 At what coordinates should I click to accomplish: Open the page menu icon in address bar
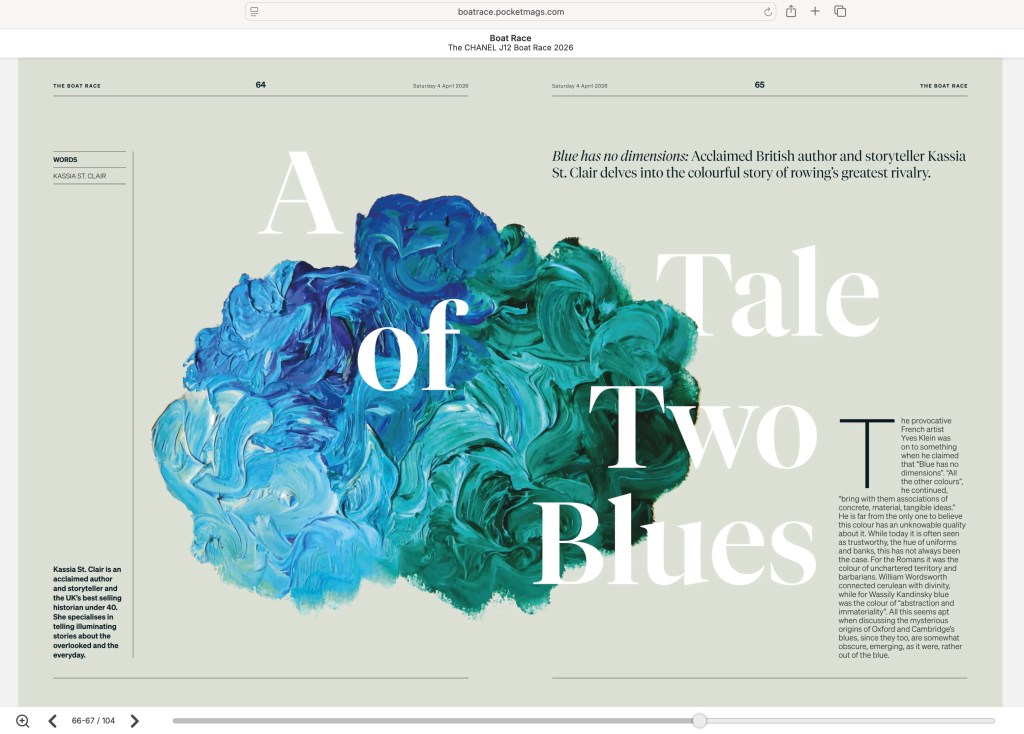pyautogui.click(x=255, y=12)
